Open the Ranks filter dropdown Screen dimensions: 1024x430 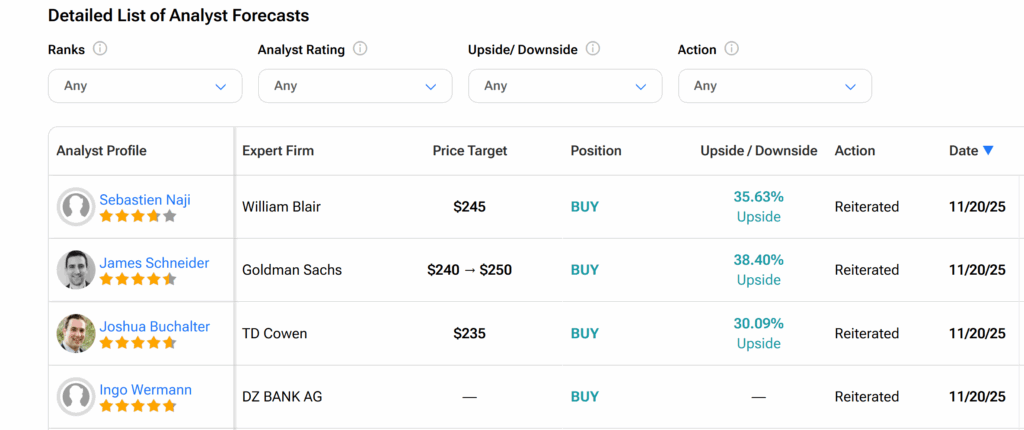coord(145,86)
